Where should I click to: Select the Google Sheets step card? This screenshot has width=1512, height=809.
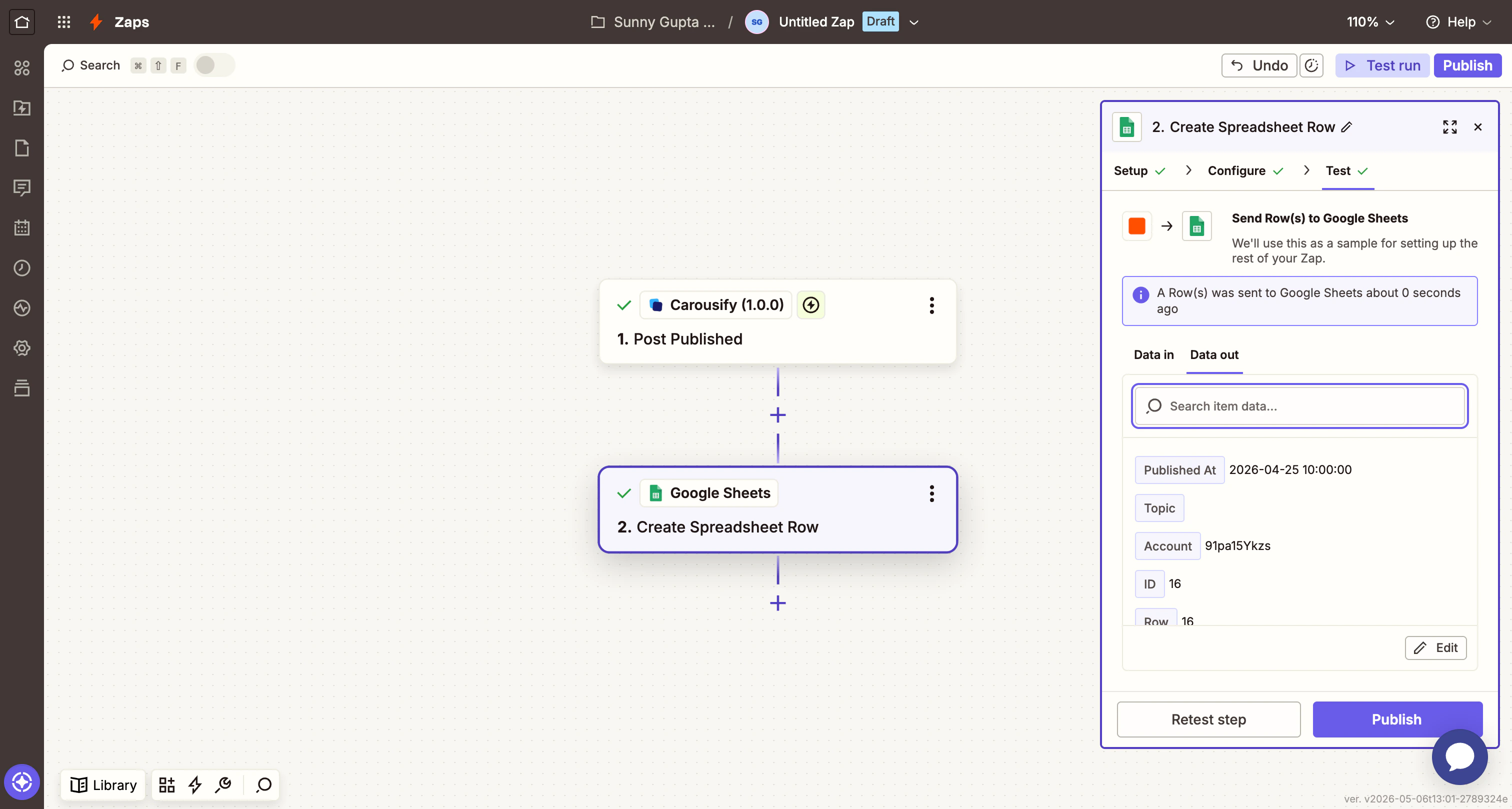[x=777, y=509]
